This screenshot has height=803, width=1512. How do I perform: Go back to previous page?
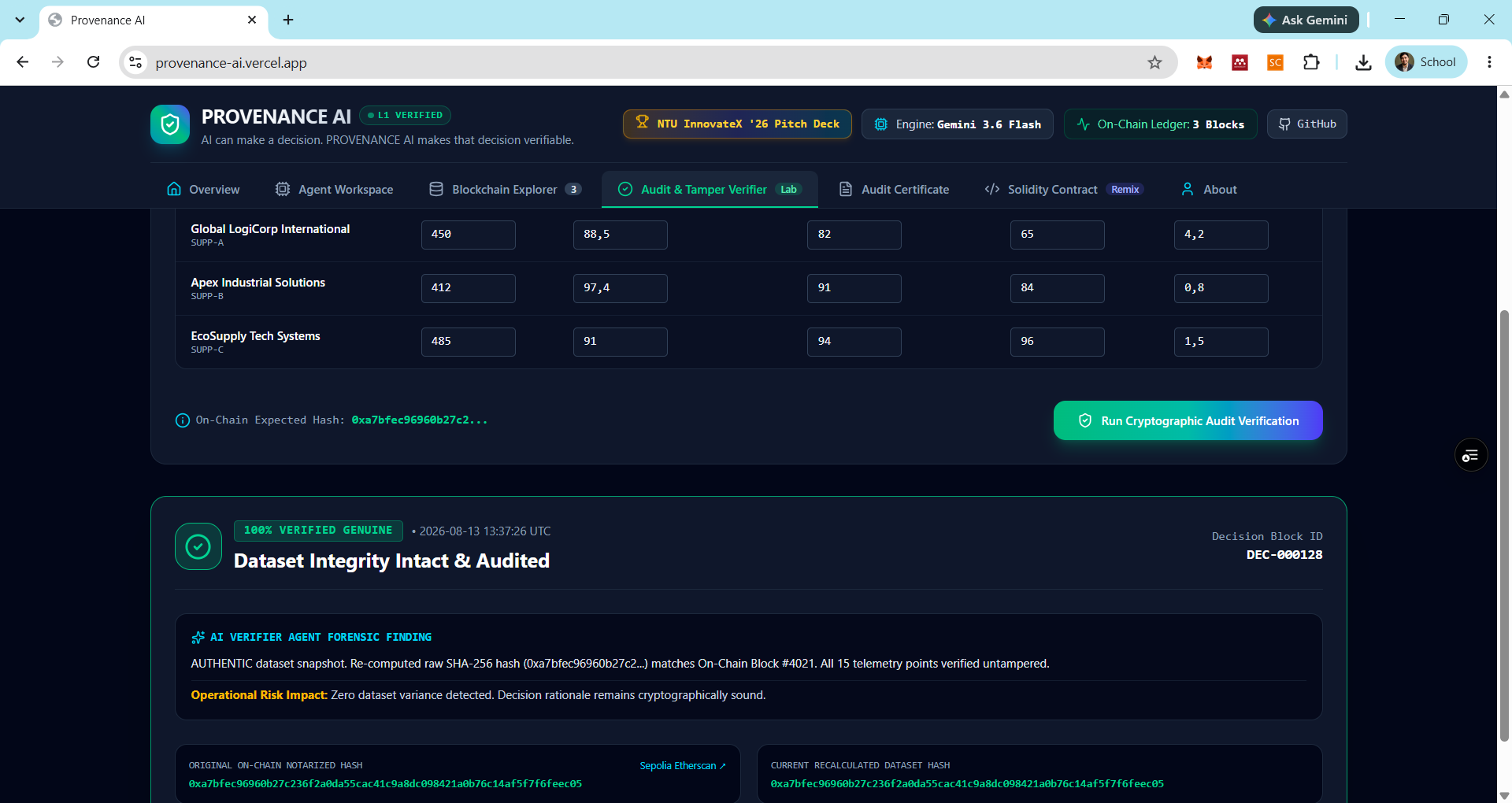[23, 62]
